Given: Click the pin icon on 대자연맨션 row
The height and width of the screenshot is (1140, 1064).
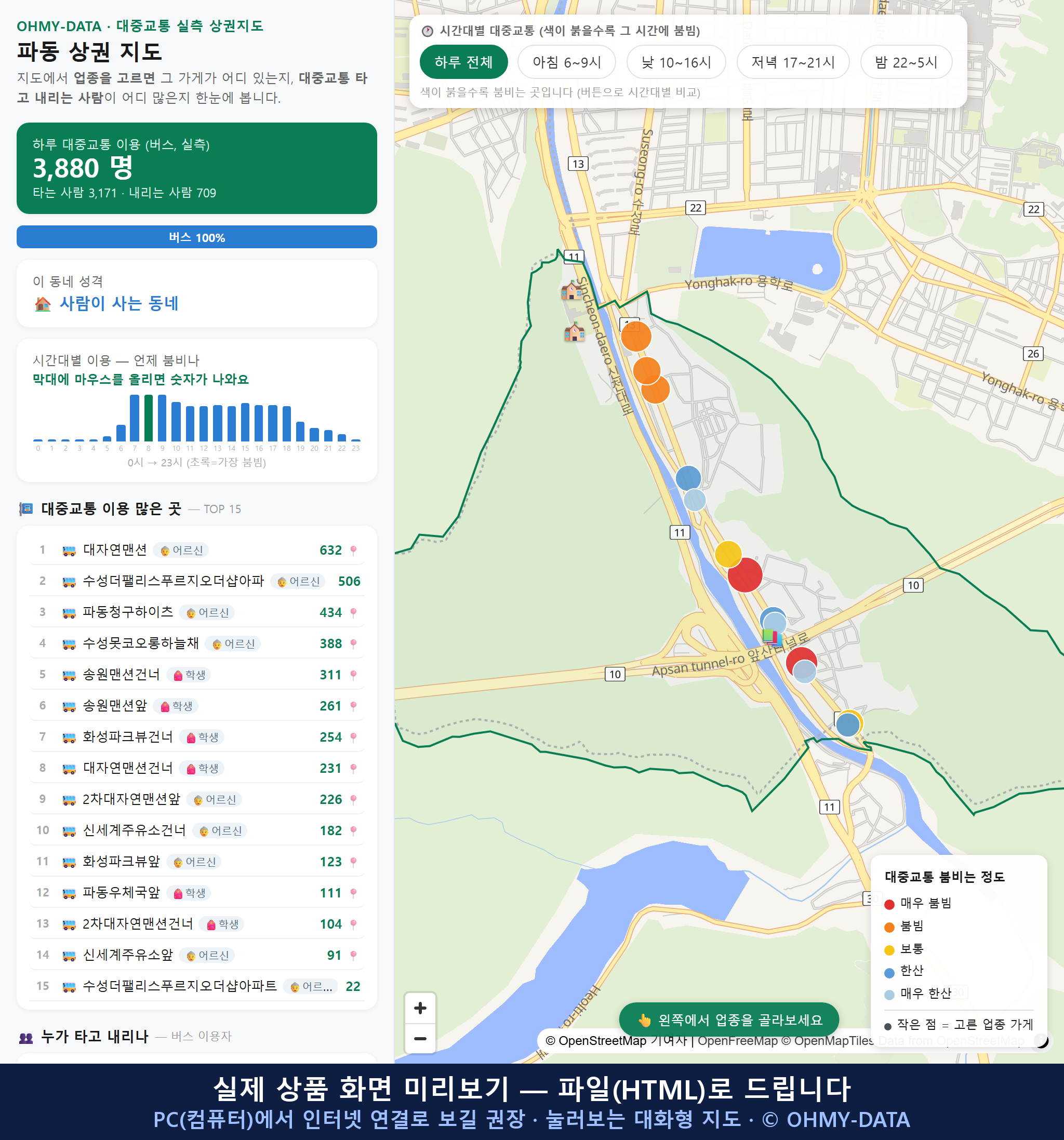Looking at the screenshot, I should point(353,550).
